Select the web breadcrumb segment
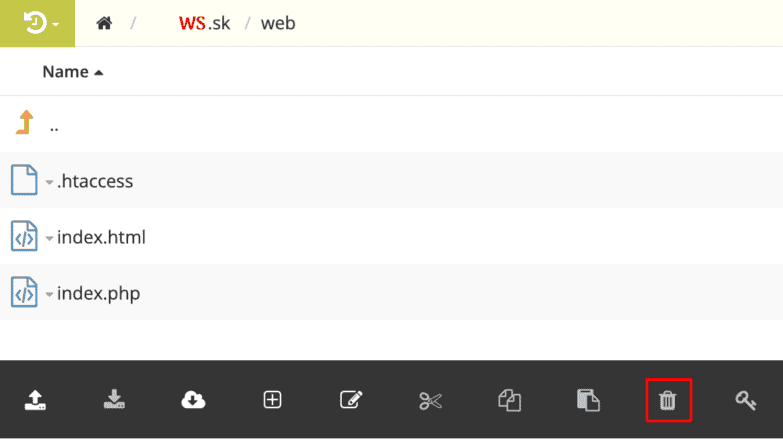The width and height of the screenshot is (783, 439). (278, 23)
